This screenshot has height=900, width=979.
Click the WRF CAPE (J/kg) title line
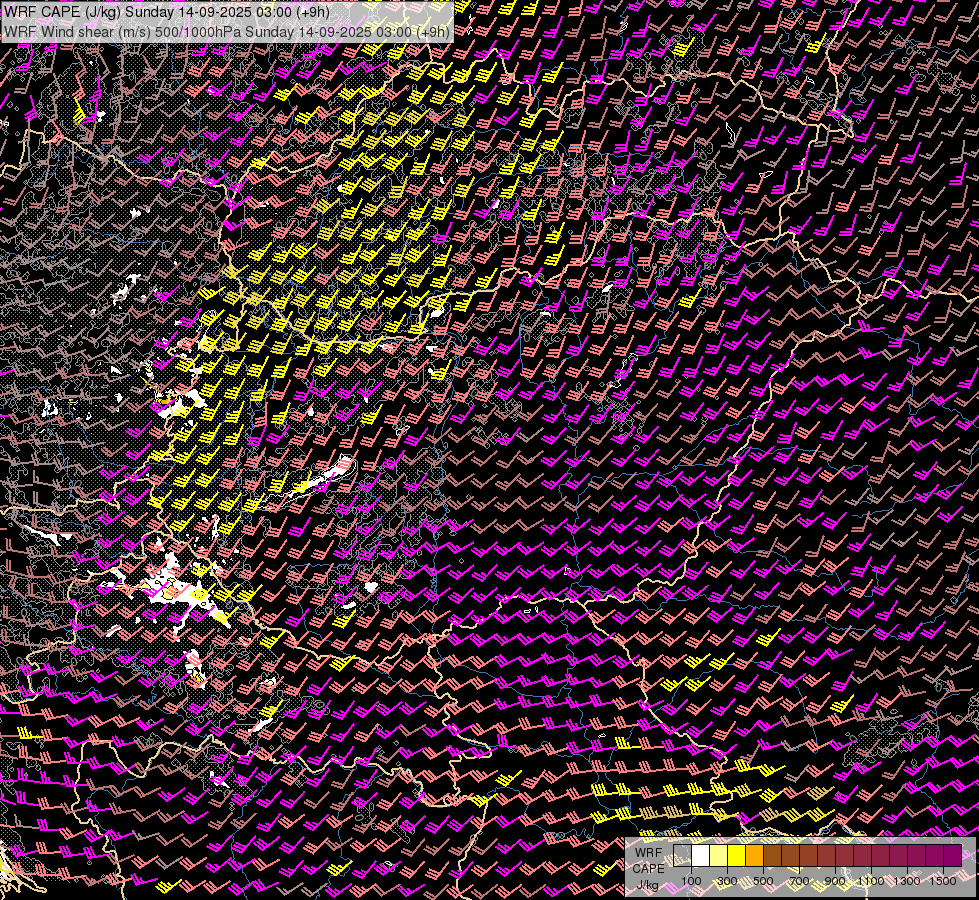pyautogui.click(x=167, y=12)
